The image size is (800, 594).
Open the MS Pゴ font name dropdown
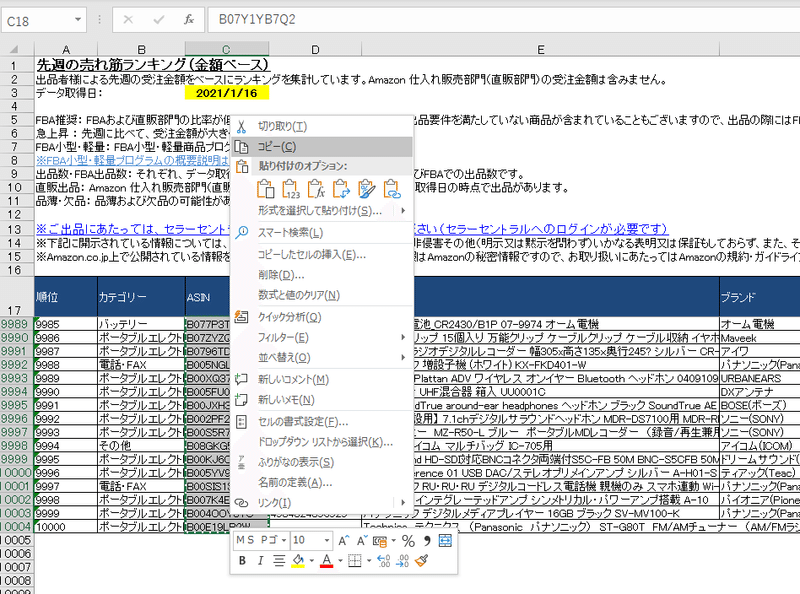coord(284,540)
